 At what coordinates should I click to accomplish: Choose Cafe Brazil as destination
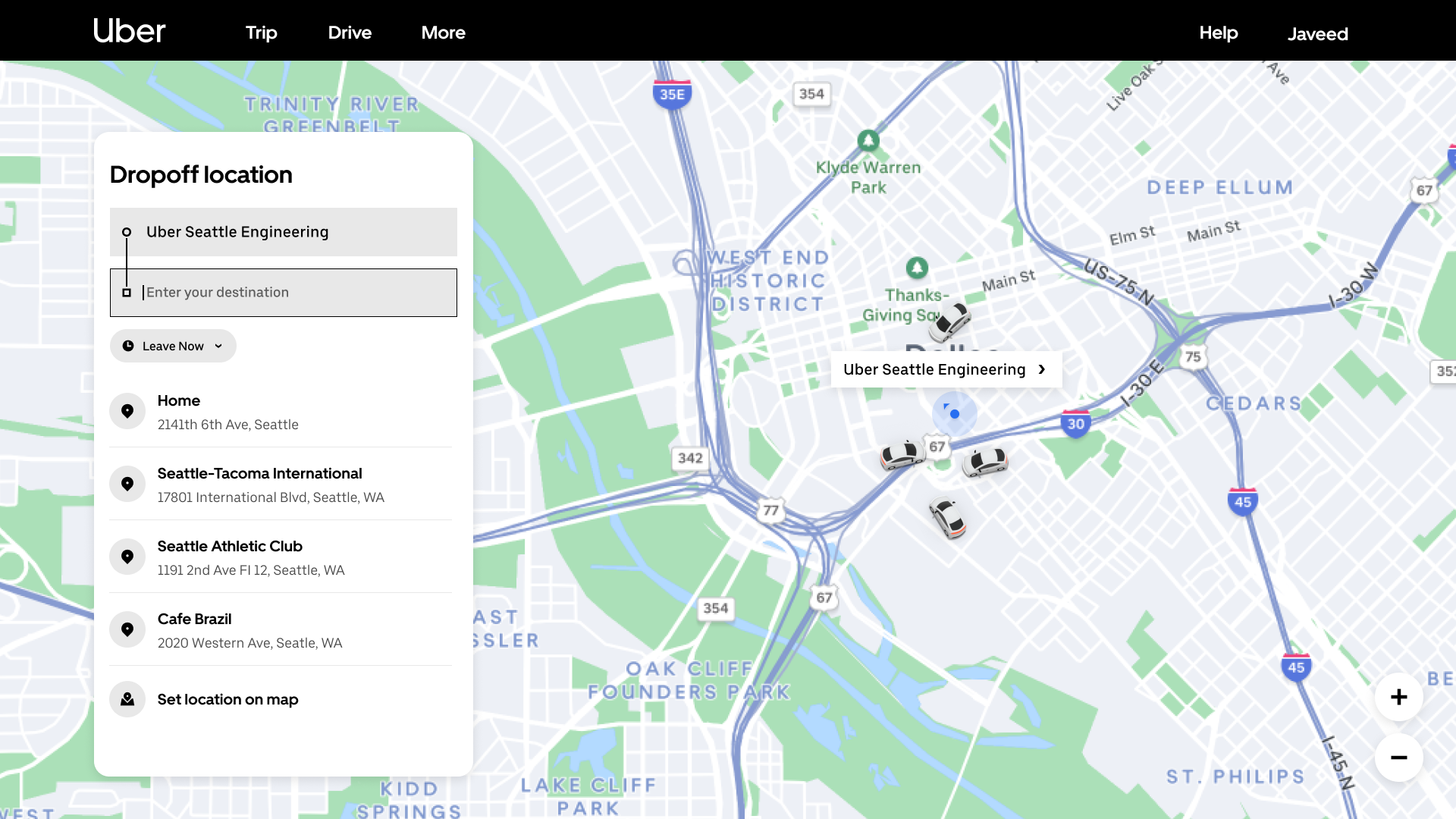tap(281, 630)
